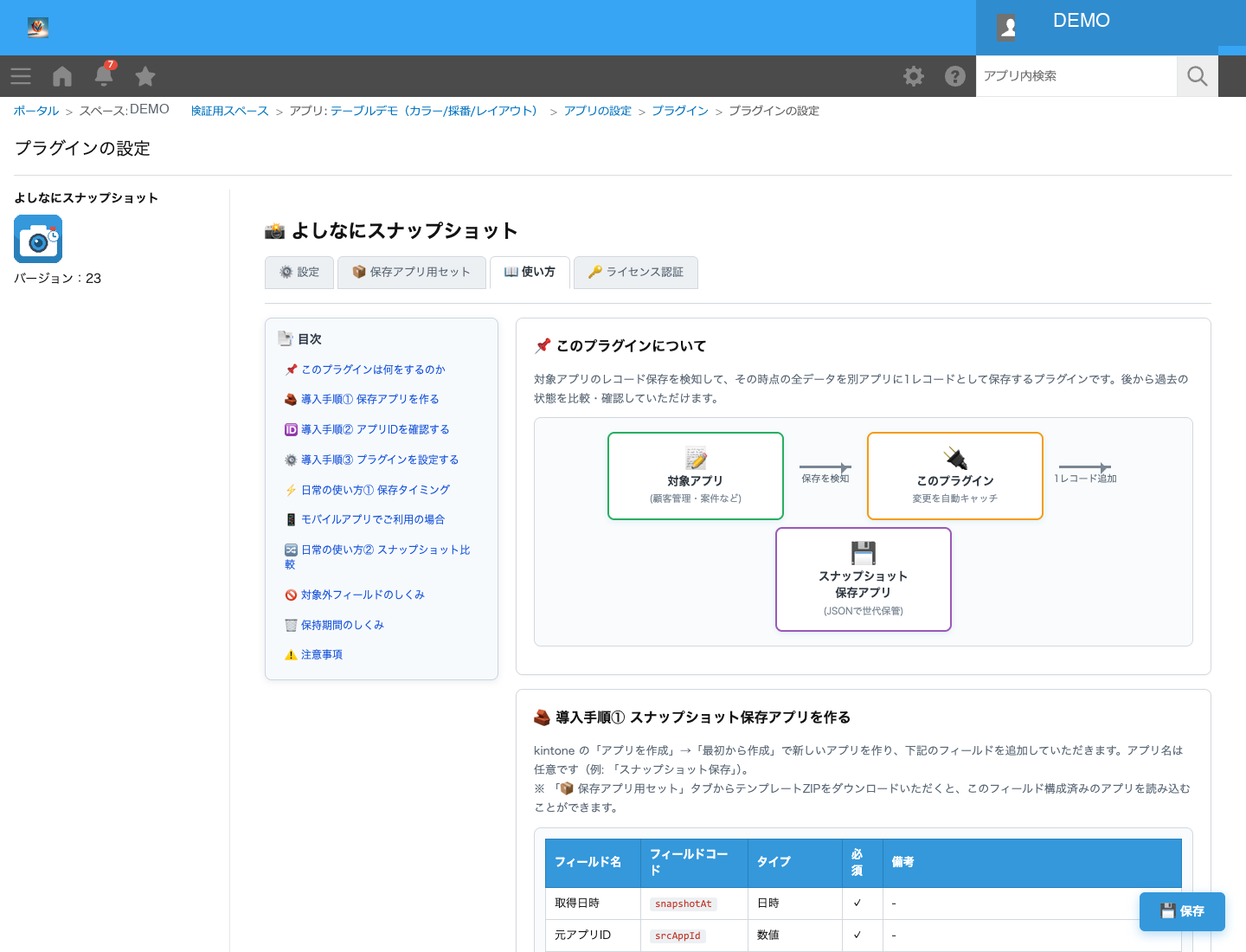
Task: Click the 保存 button
Action: [x=1182, y=911]
